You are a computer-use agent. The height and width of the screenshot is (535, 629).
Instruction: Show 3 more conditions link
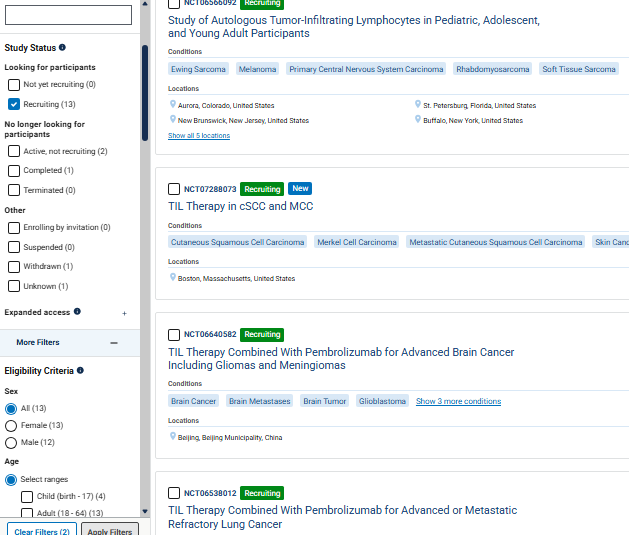(459, 401)
